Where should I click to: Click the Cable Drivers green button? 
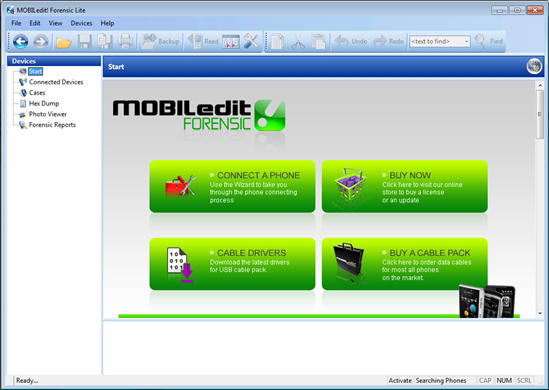tap(232, 264)
